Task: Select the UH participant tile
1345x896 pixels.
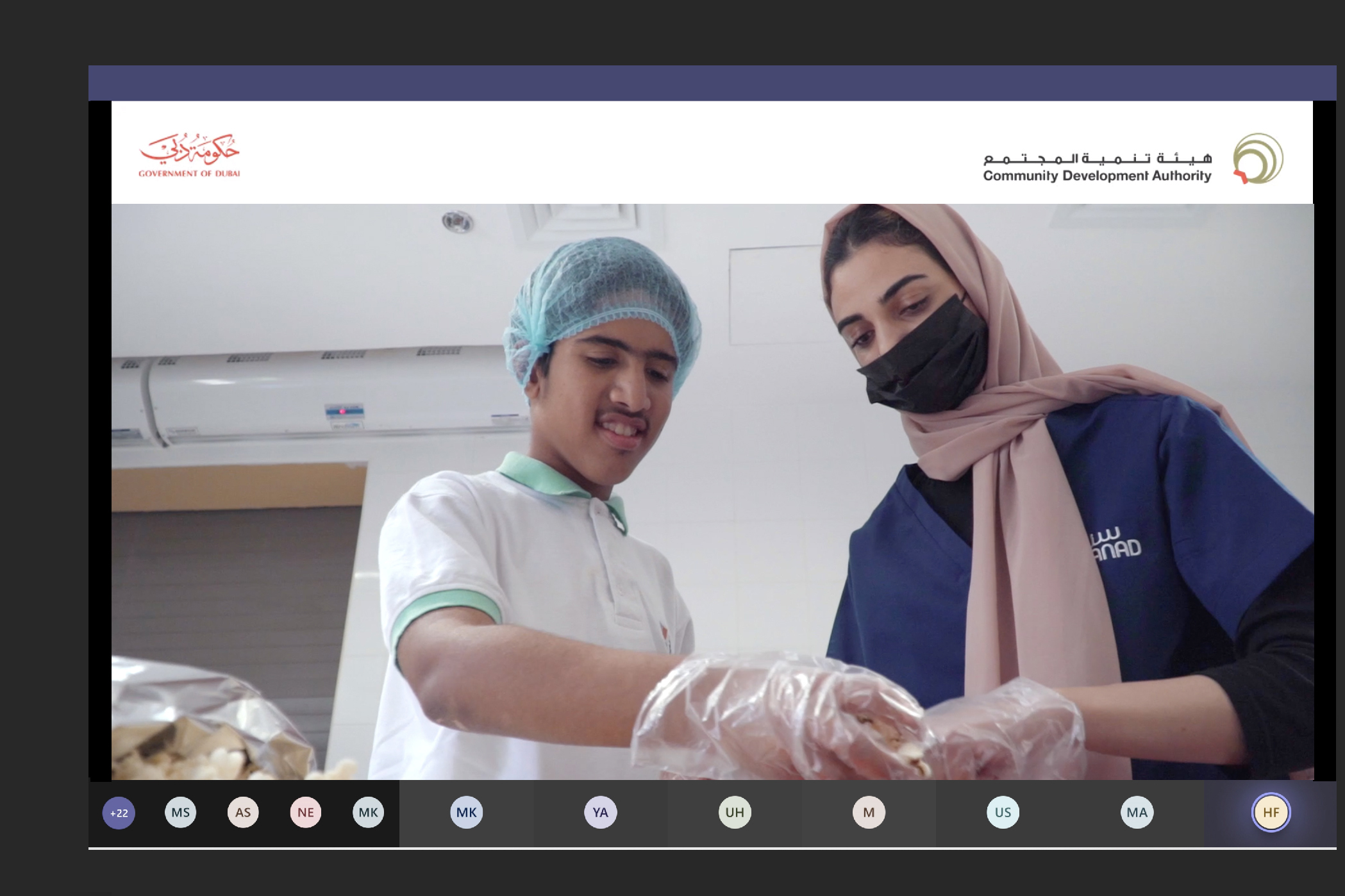Action: (735, 813)
